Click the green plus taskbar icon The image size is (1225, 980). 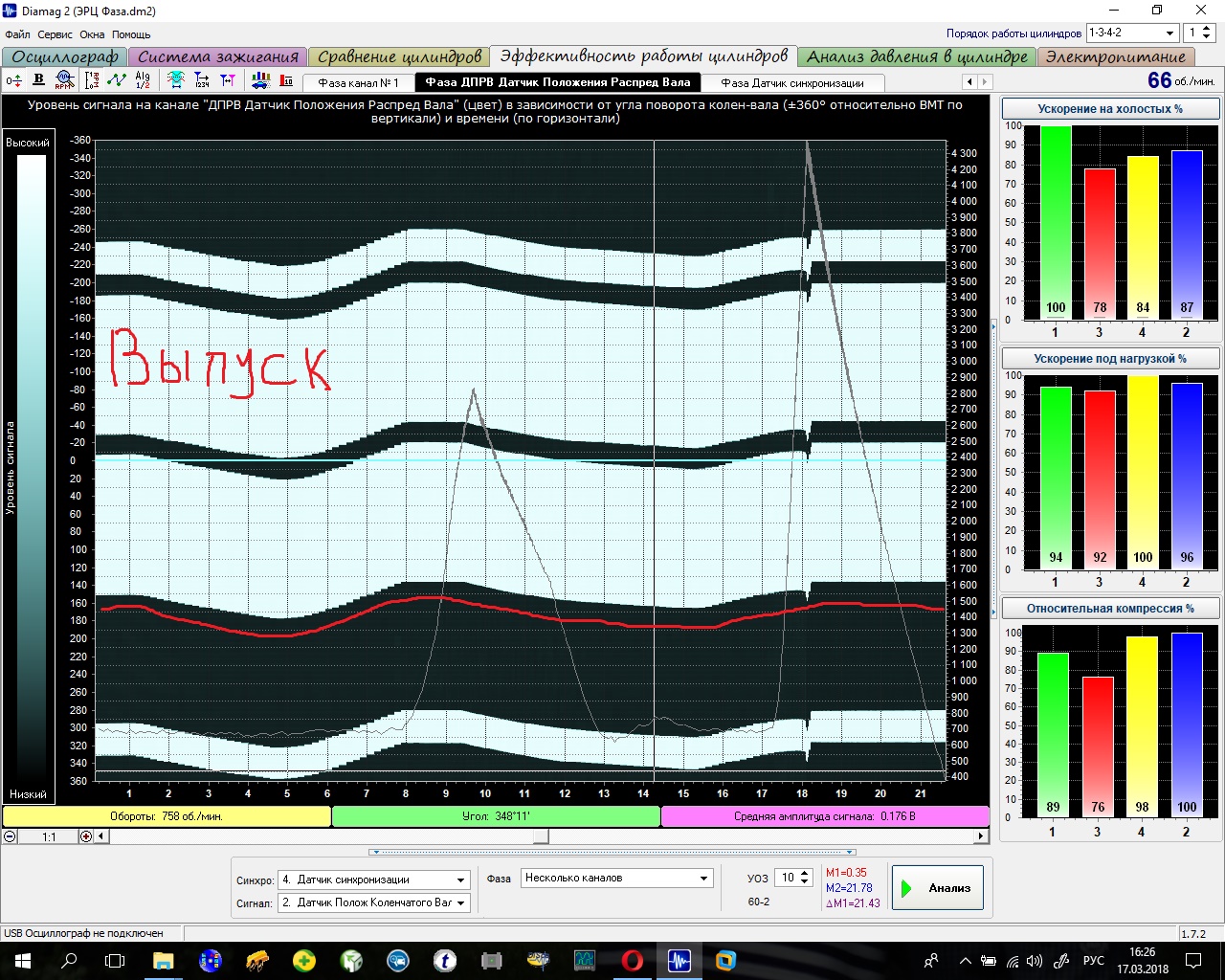coord(304,961)
